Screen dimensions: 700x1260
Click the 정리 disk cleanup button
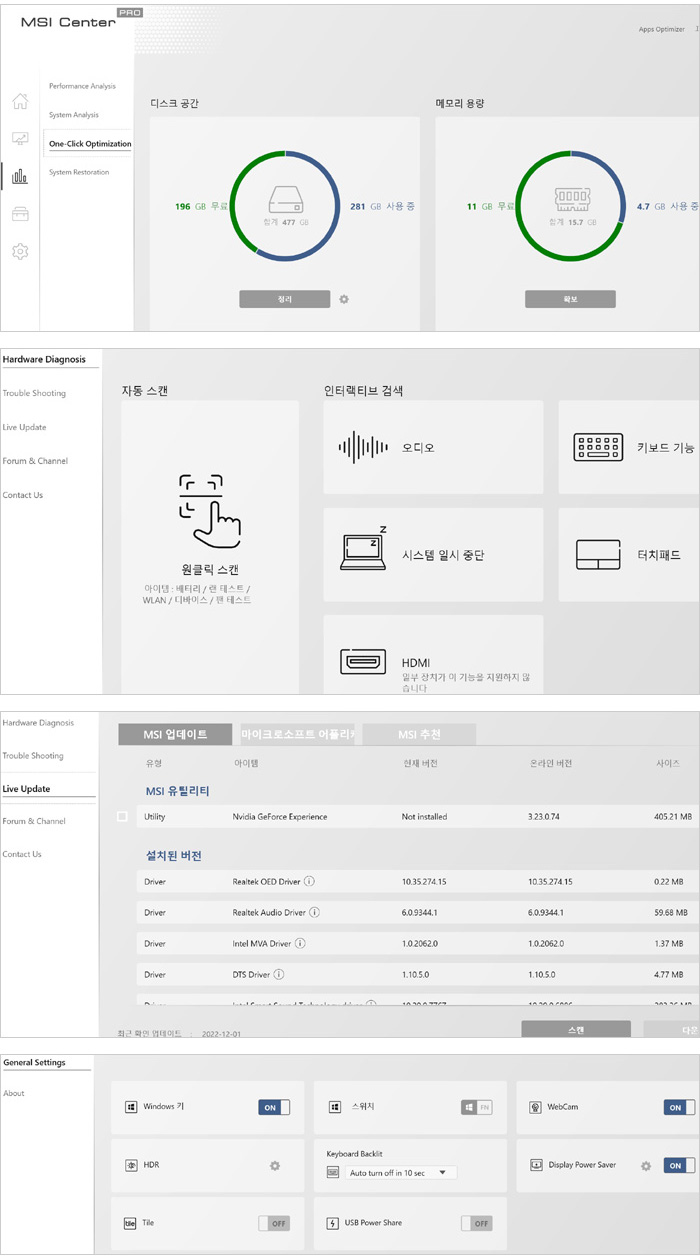[x=284, y=299]
